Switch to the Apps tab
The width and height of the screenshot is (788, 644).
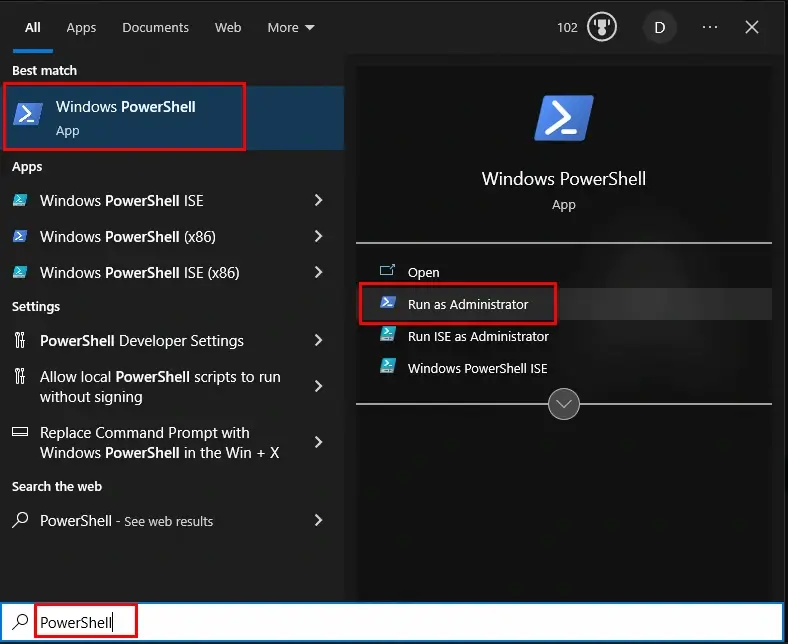click(81, 27)
